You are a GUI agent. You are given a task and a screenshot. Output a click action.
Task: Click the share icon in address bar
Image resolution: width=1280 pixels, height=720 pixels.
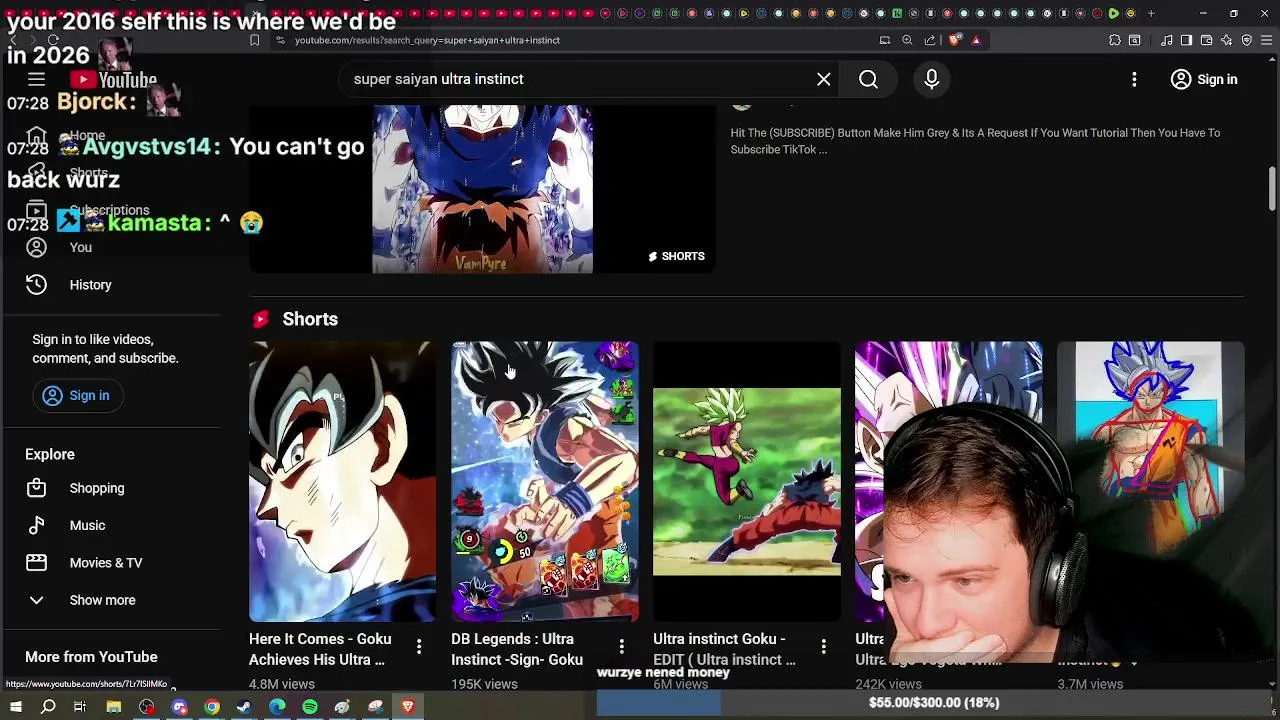(x=930, y=40)
